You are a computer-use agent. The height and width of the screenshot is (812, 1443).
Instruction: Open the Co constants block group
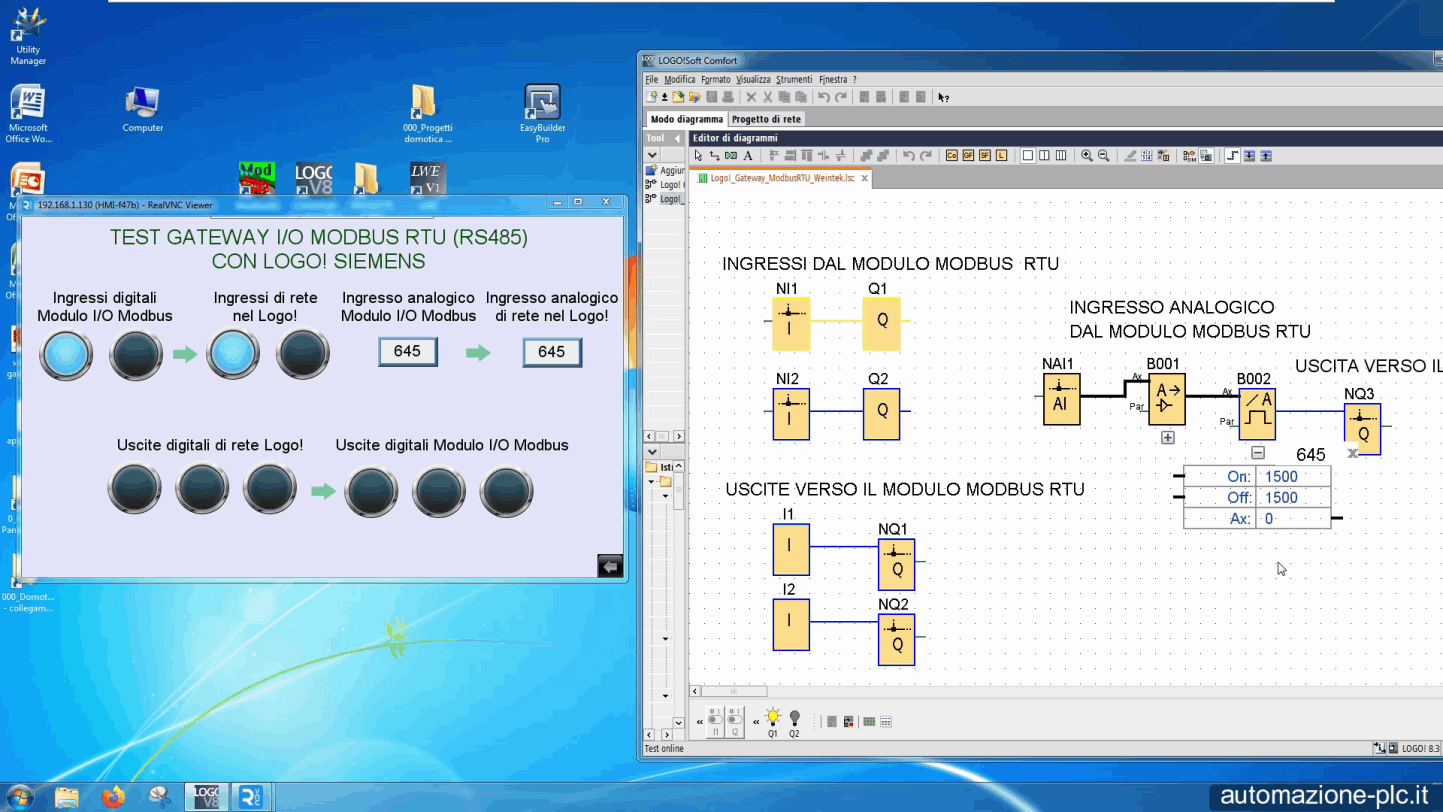click(952, 155)
